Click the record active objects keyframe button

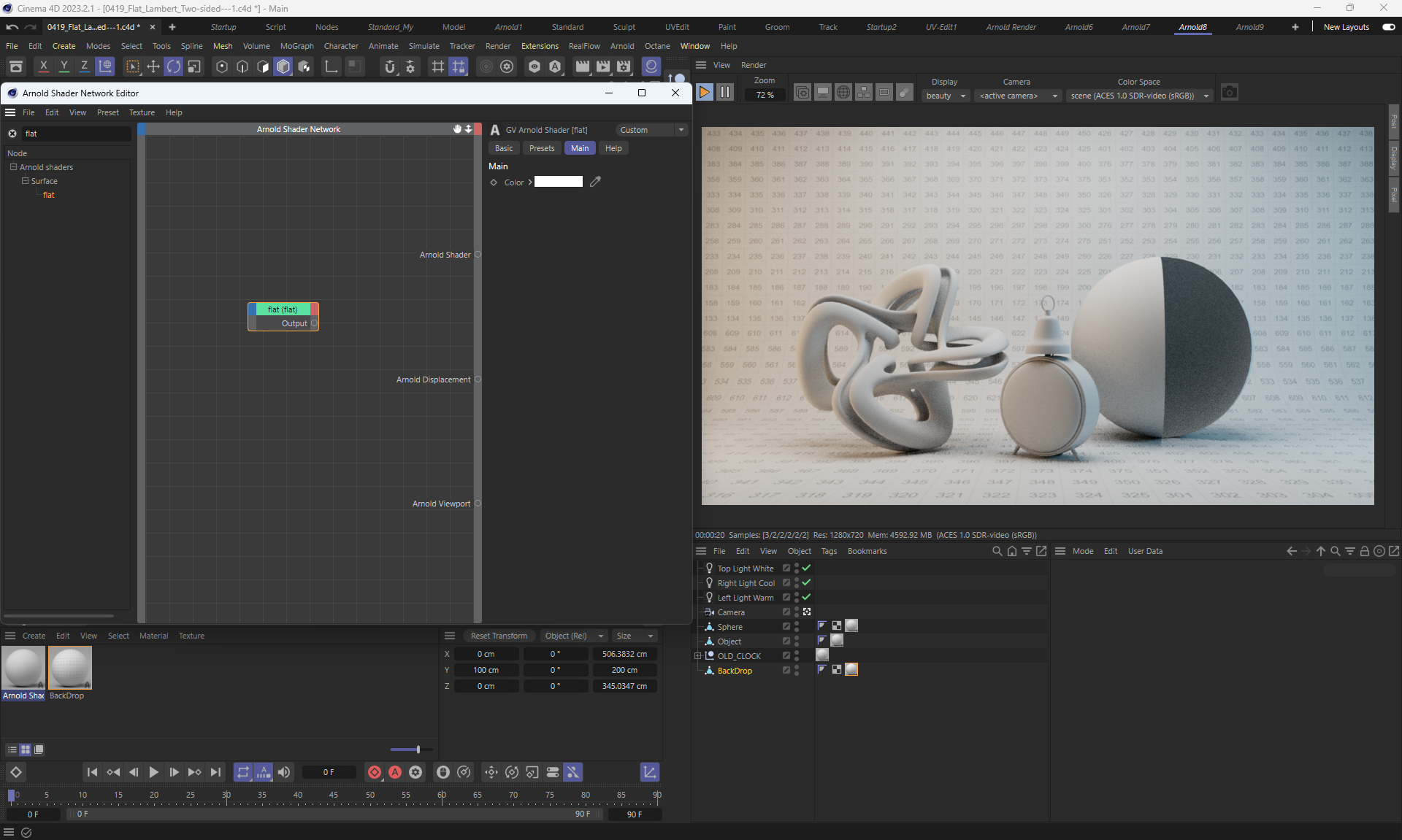pos(375,772)
